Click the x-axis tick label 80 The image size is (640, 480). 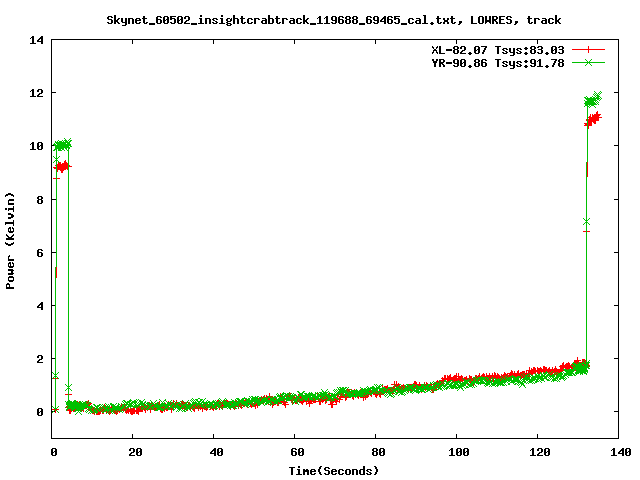[x=378, y=452]
